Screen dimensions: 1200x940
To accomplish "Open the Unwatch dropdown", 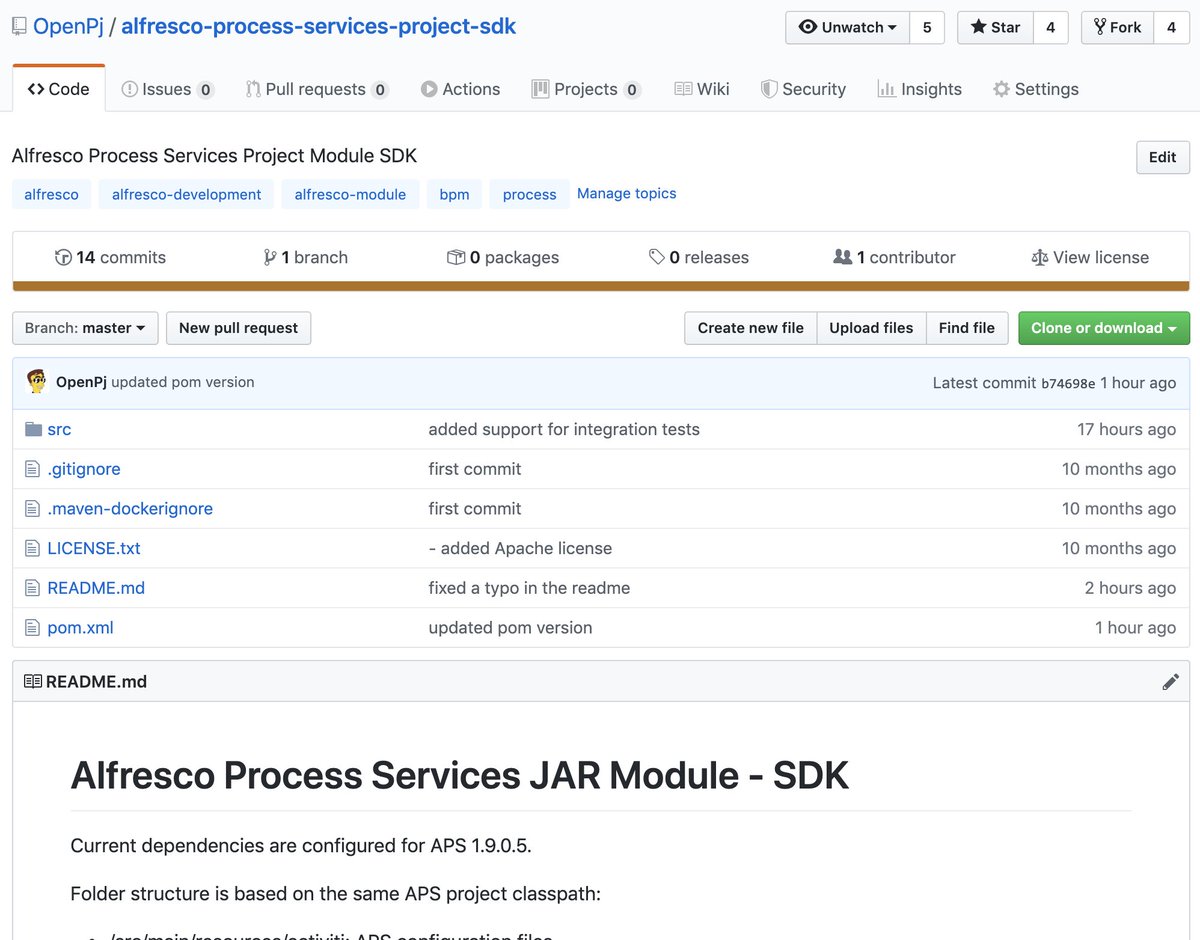I will [848, 28].
